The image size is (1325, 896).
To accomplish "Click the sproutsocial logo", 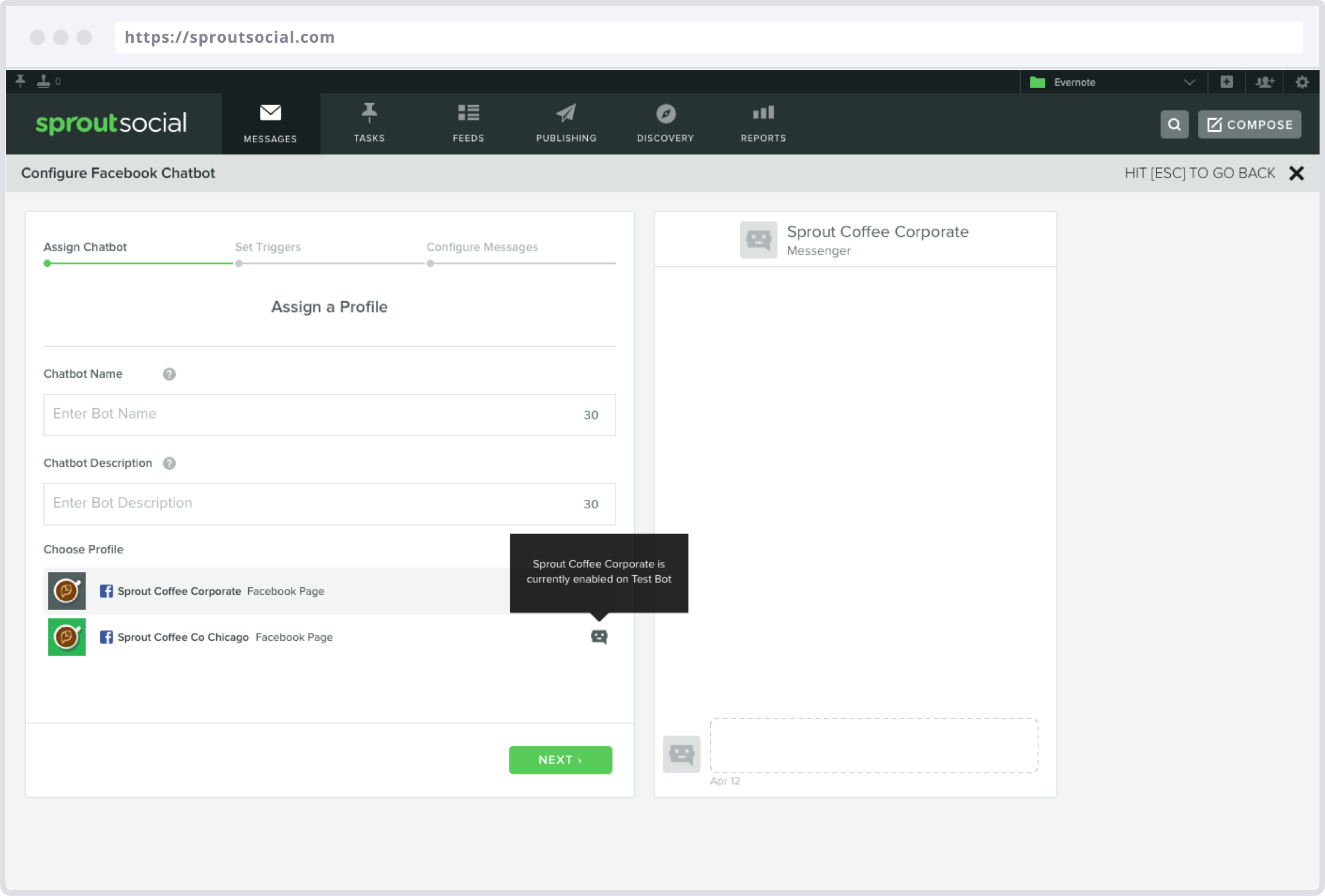I will pyautogui.click(x=111, y=123).
